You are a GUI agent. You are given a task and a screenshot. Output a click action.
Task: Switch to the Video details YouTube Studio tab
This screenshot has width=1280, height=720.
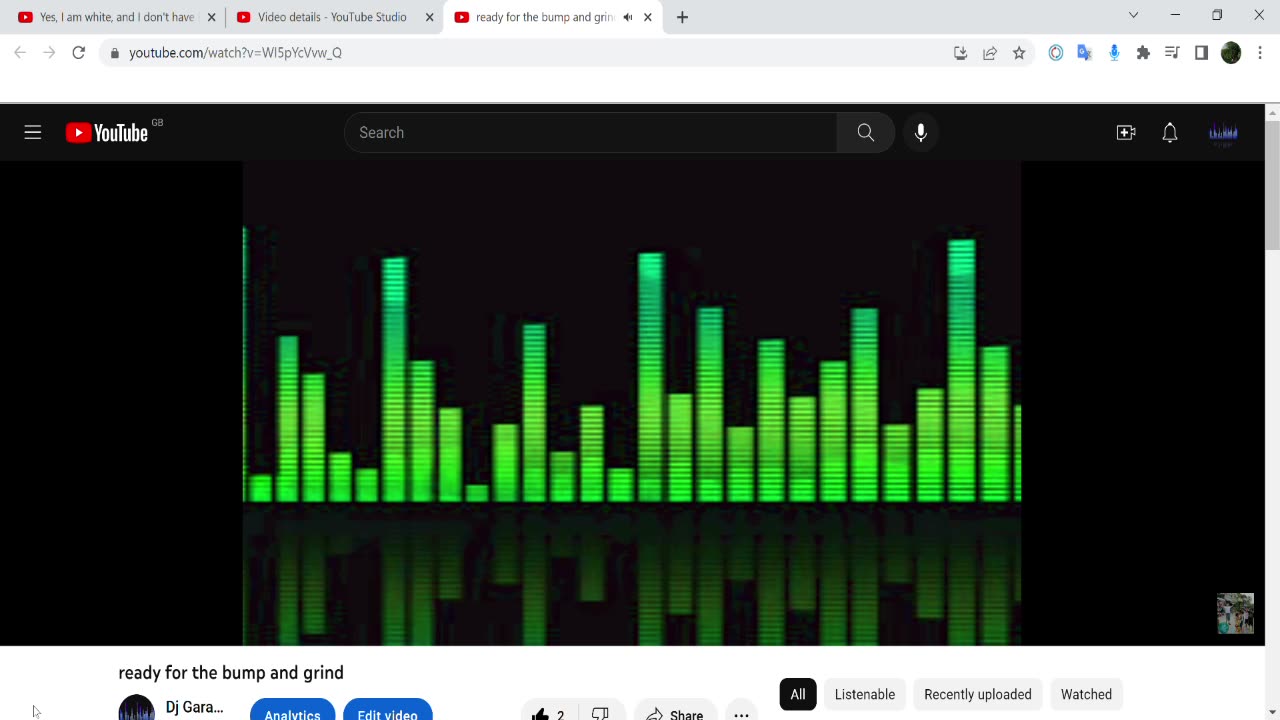coord(332,17)
